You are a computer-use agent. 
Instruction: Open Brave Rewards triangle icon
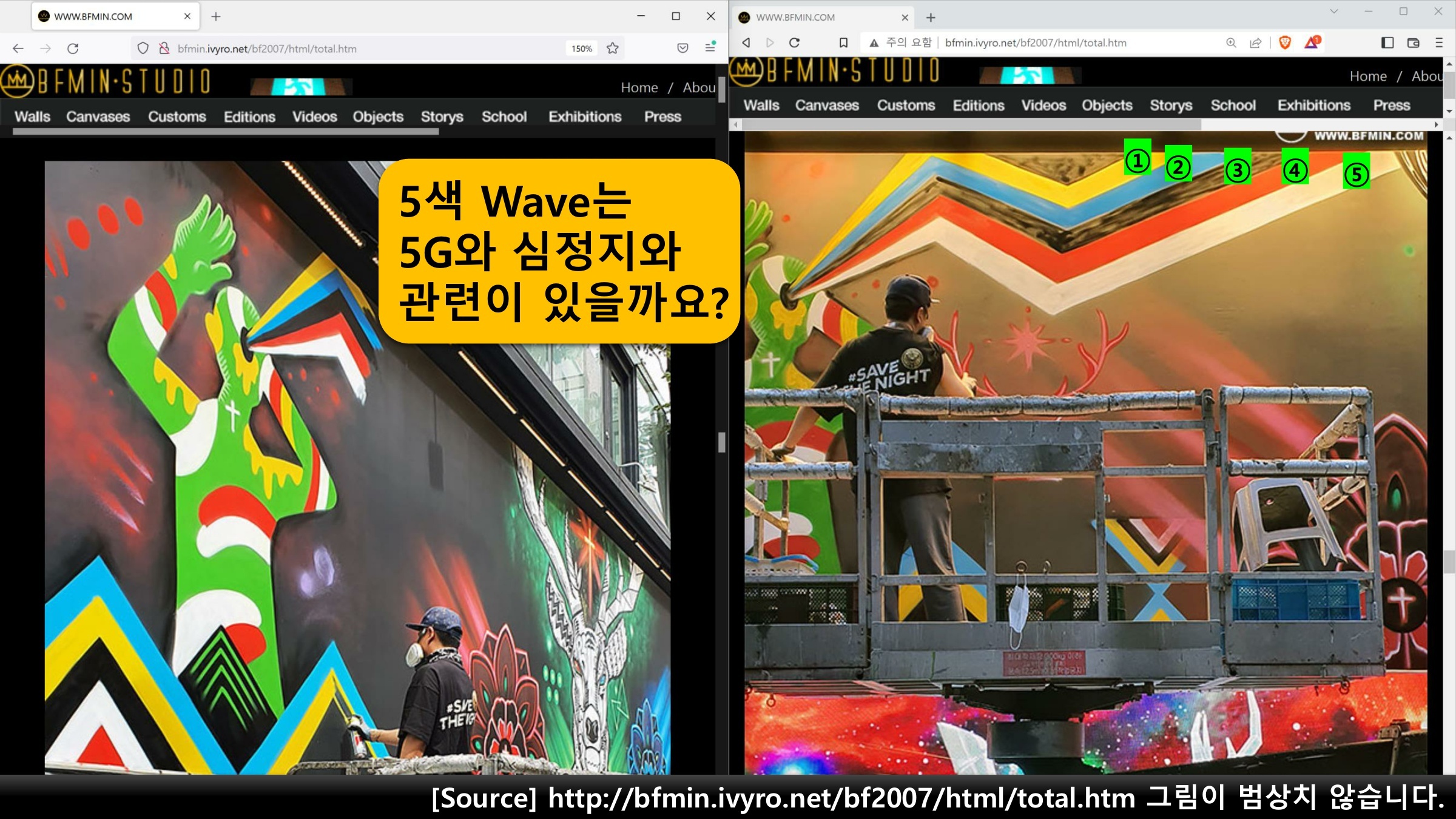pos(1312,42)
